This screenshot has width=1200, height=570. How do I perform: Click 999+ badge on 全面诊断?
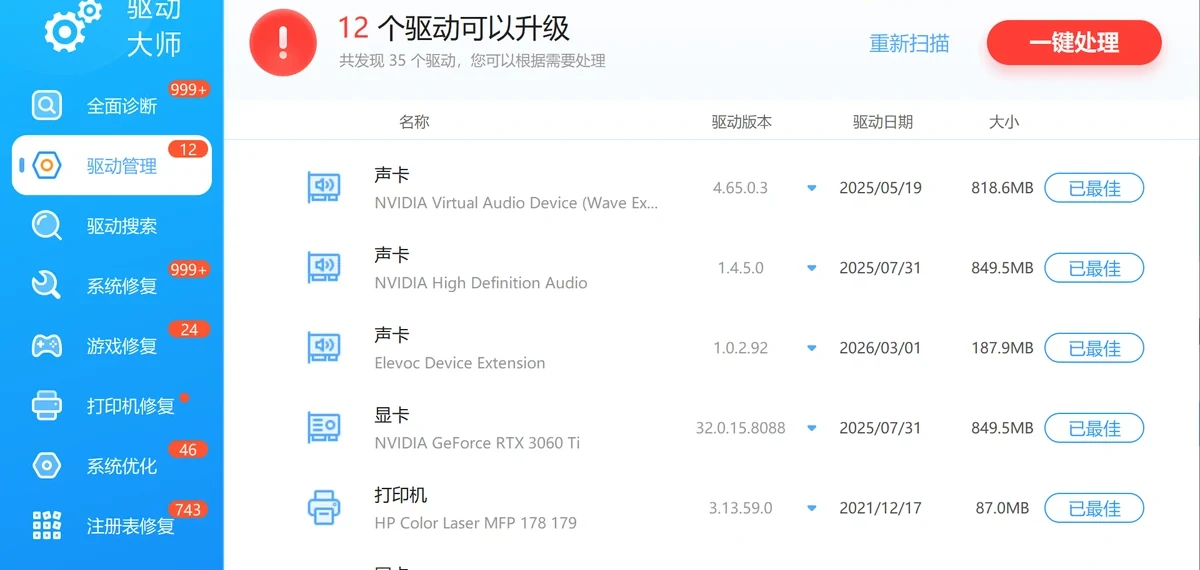coord(189,89)
